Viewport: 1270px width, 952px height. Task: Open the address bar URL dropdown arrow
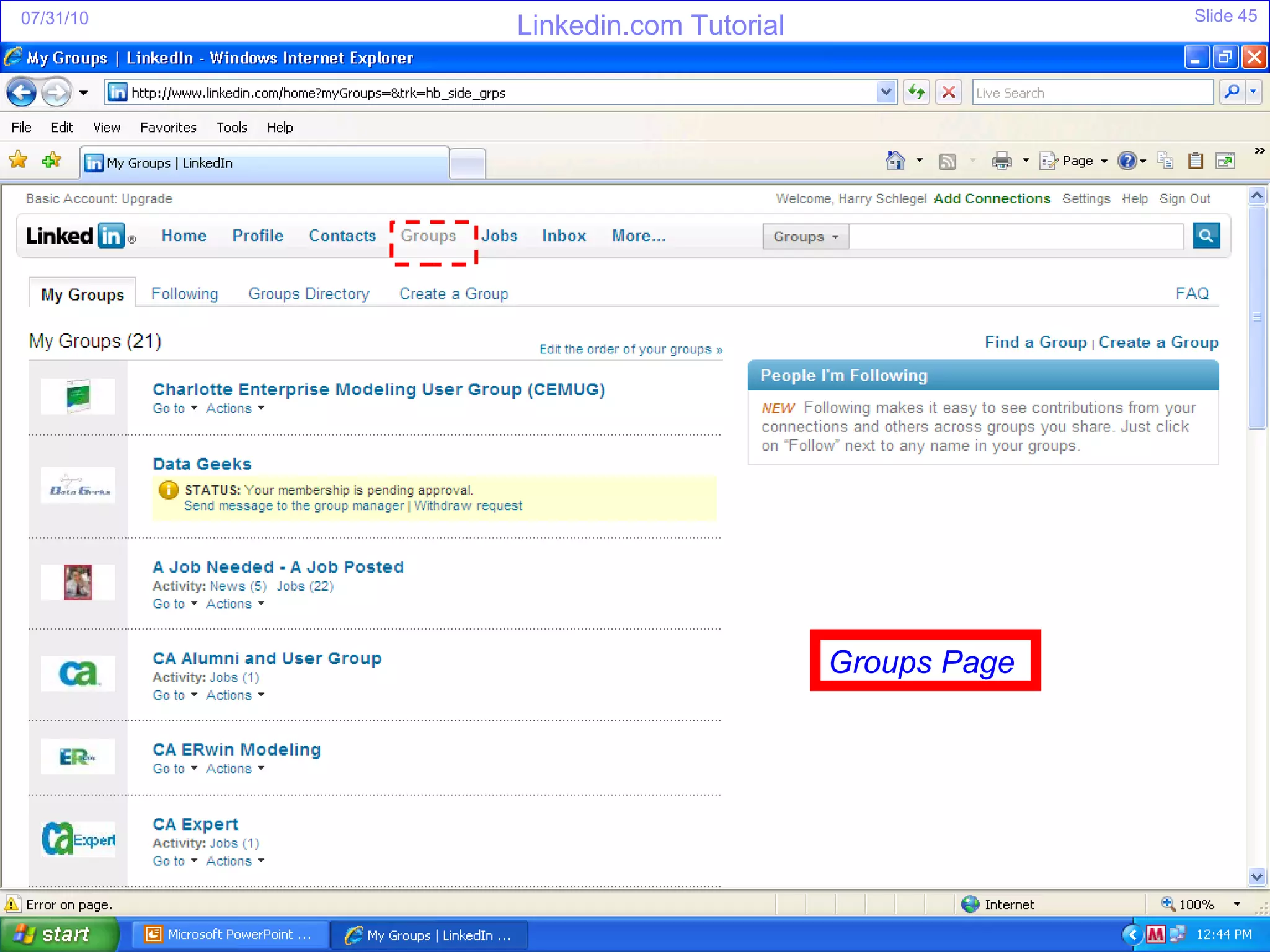[x=886, y=92]
